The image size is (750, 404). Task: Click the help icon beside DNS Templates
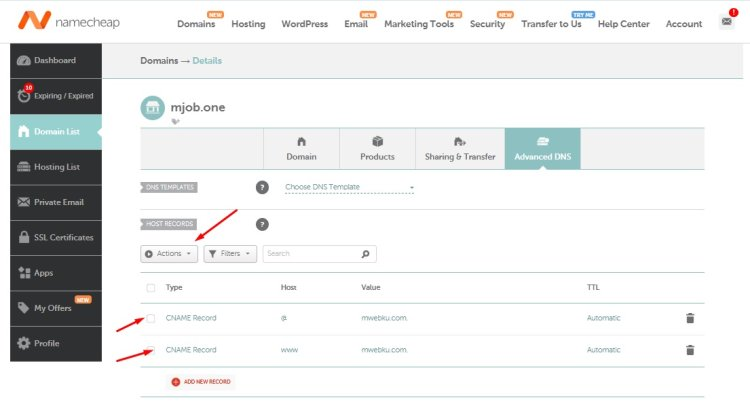262,187
